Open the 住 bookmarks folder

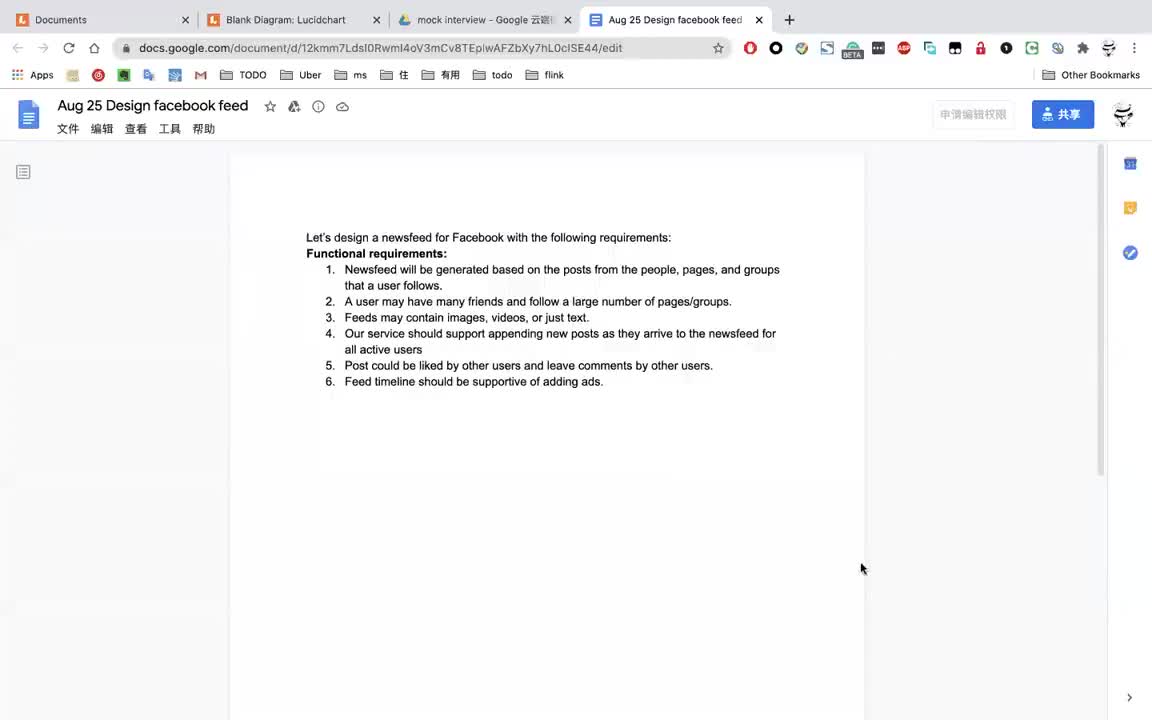click(395, 75)
